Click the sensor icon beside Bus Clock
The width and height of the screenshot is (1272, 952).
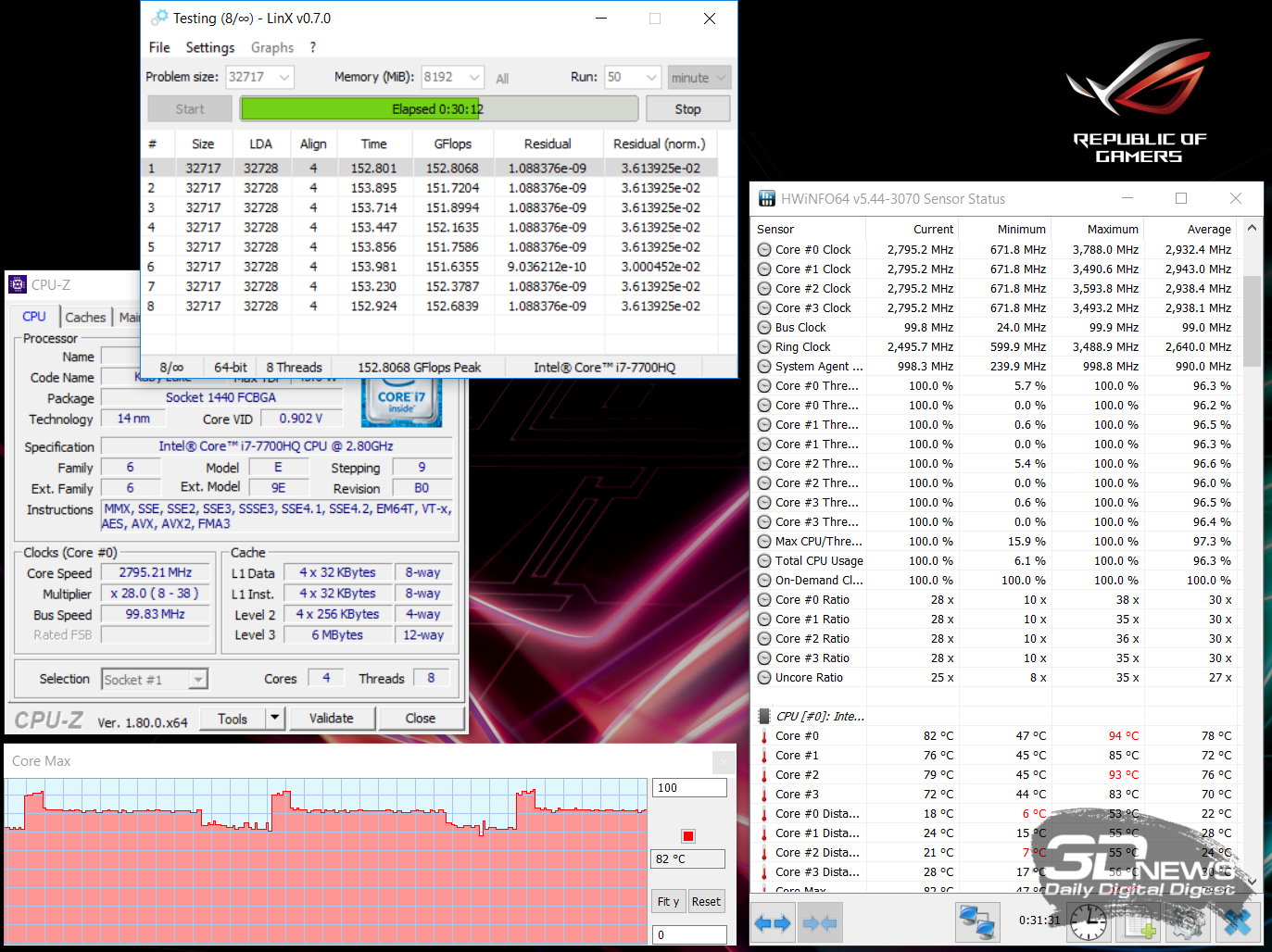[764, 327]
